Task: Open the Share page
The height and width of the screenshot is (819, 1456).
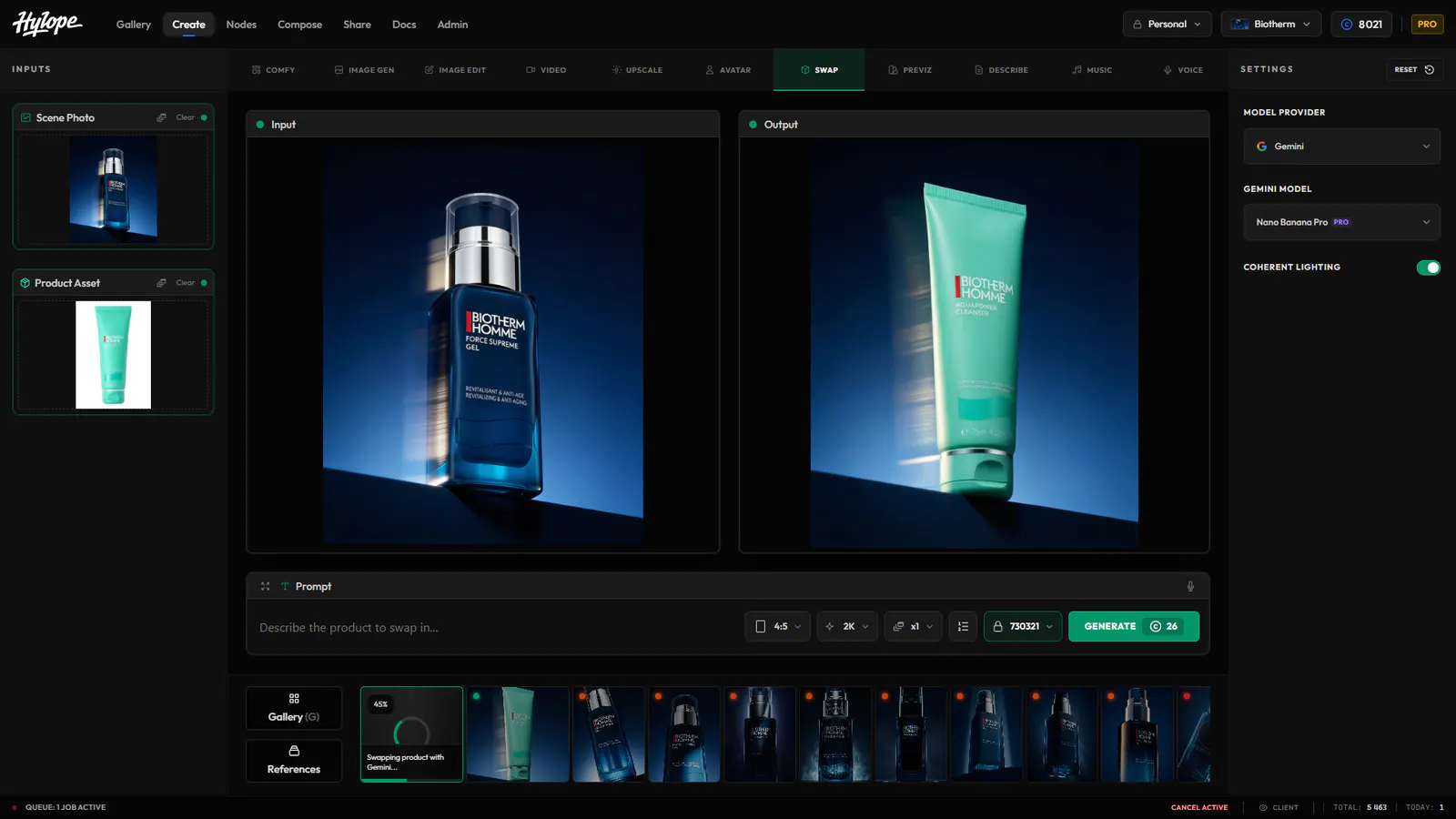Action: tap(357, 25)
